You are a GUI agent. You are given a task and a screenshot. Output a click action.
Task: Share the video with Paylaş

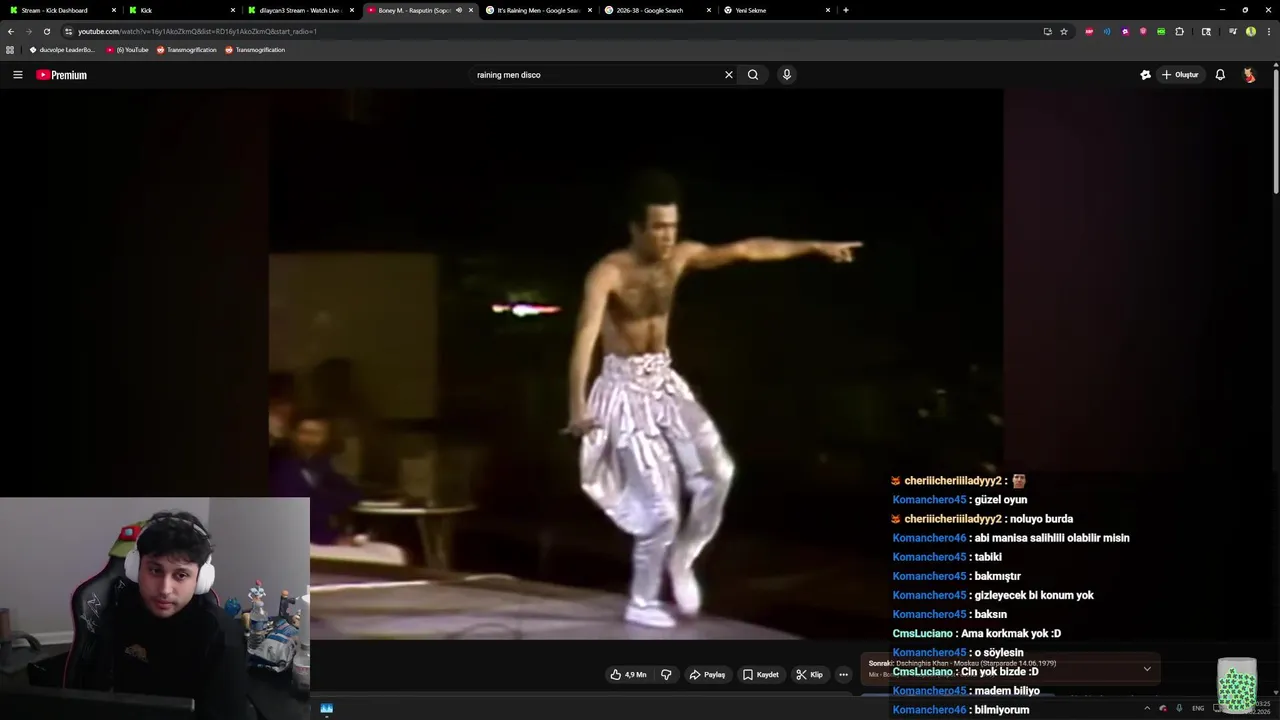(x=707, y=675)
